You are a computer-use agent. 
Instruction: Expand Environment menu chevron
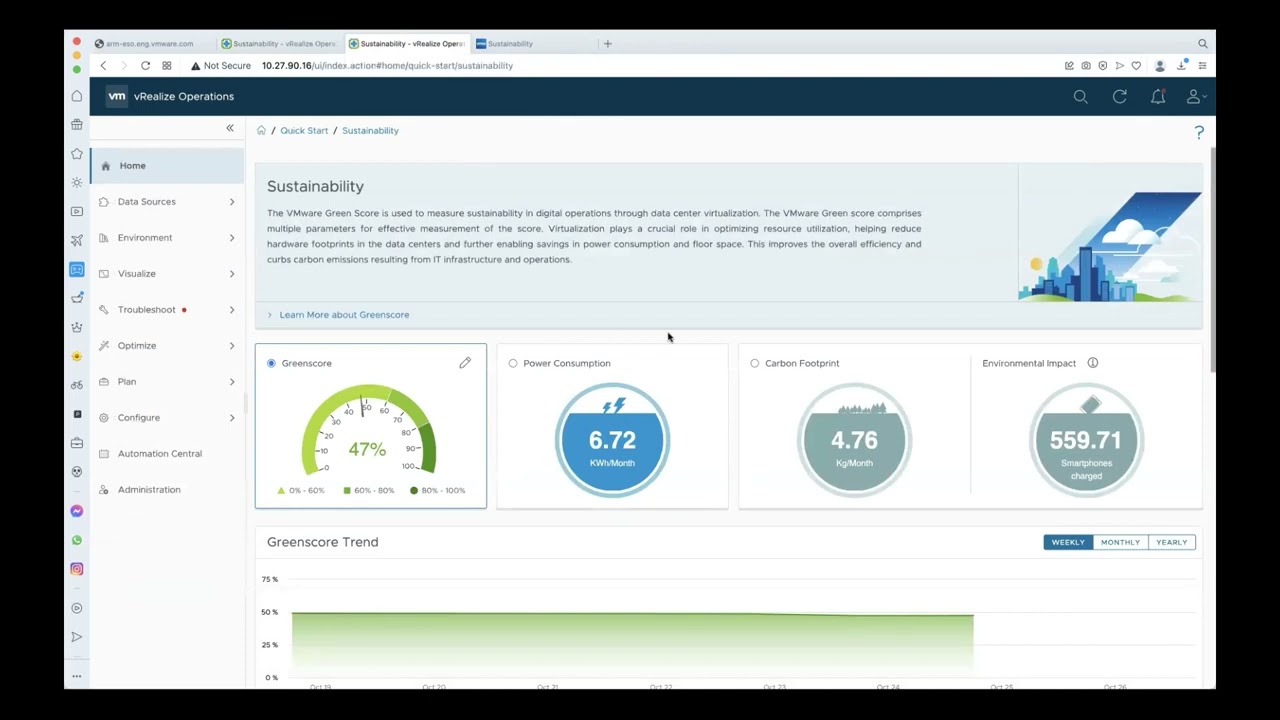point(232,238)
